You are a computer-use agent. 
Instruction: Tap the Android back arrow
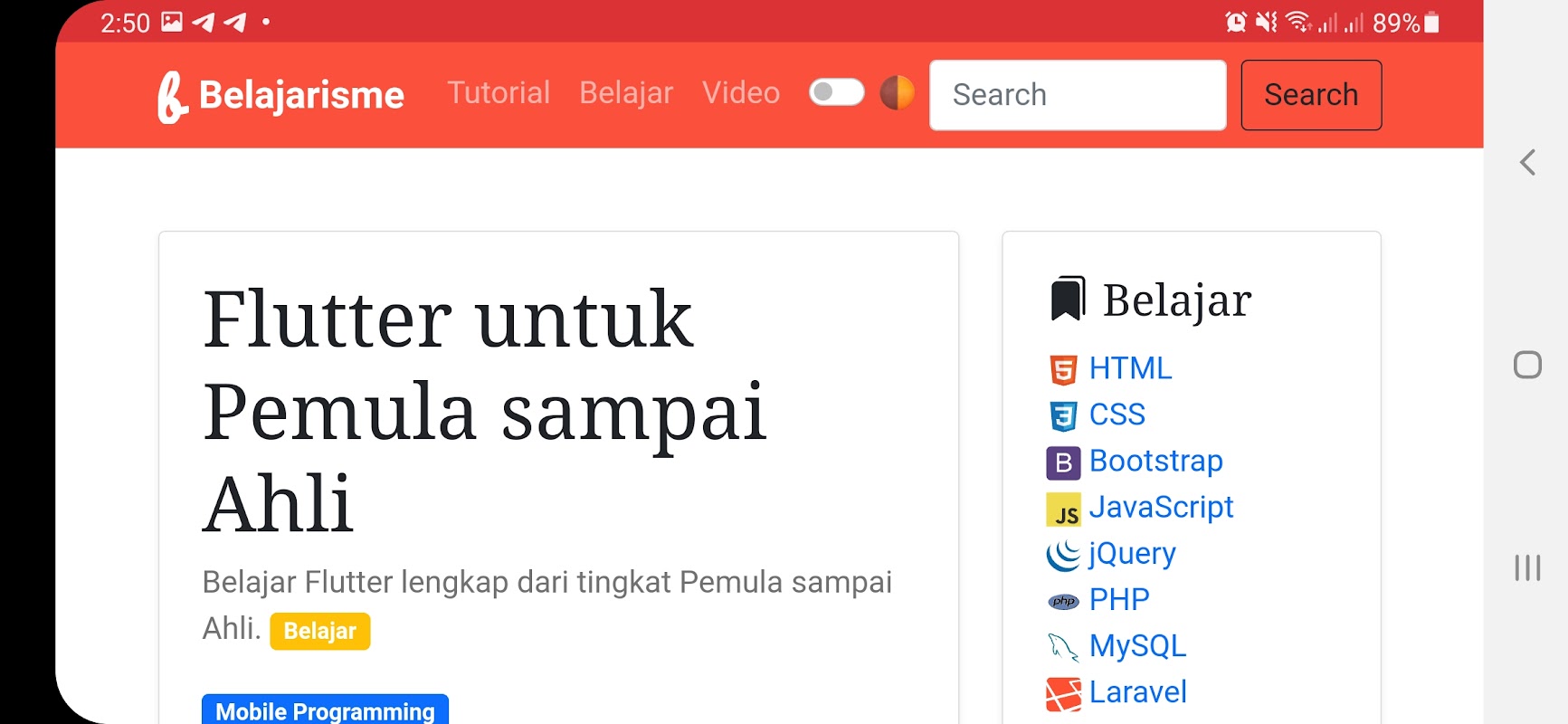click(1527, 163)
